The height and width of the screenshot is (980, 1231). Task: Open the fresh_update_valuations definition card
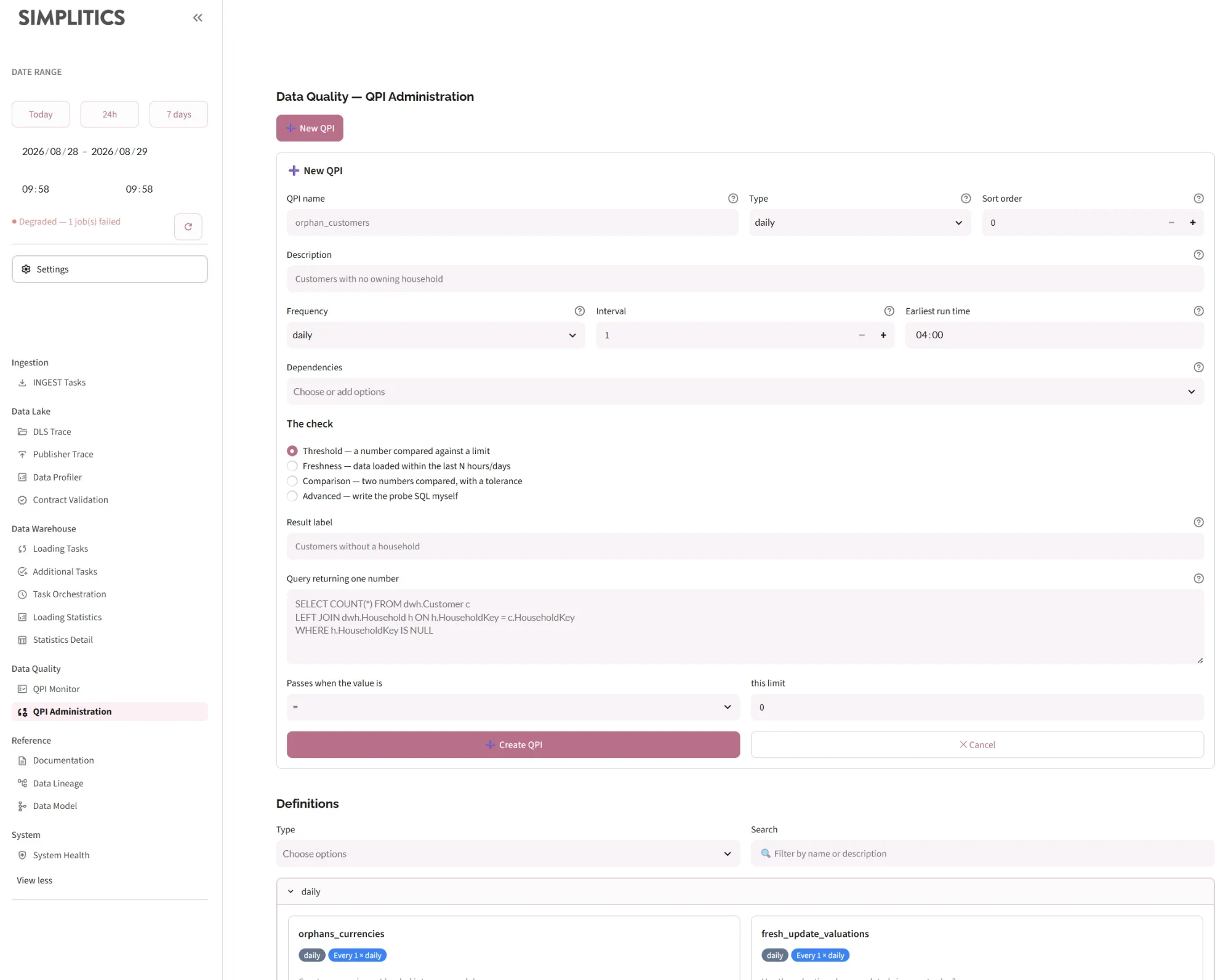pyautogui.click(x=976, y=947)
